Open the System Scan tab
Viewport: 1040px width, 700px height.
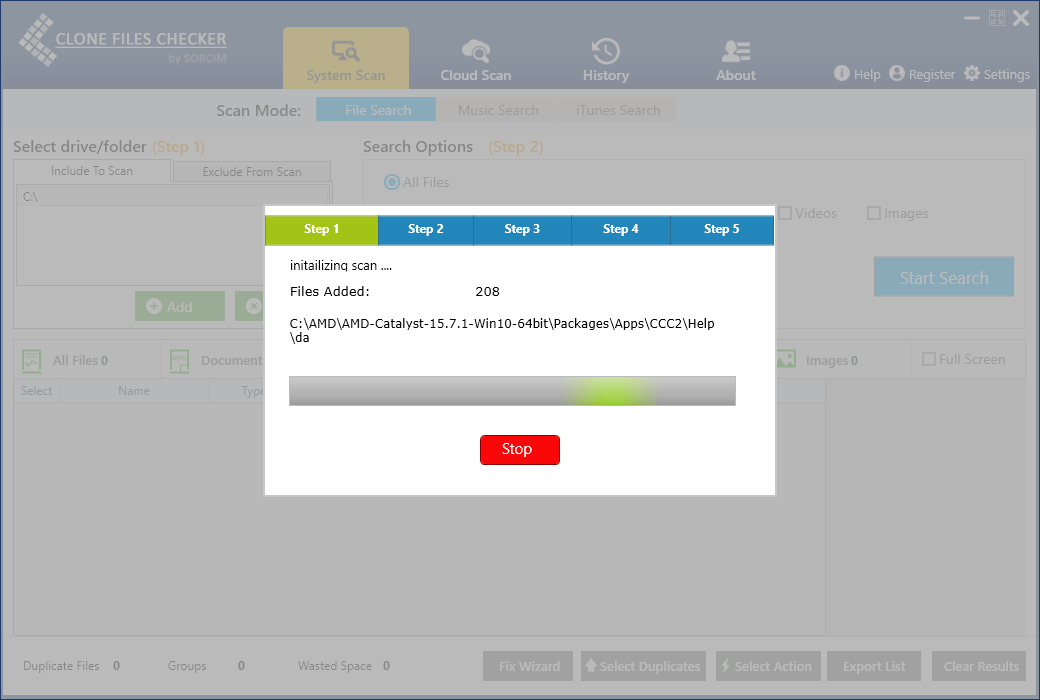tap(346, 58)
